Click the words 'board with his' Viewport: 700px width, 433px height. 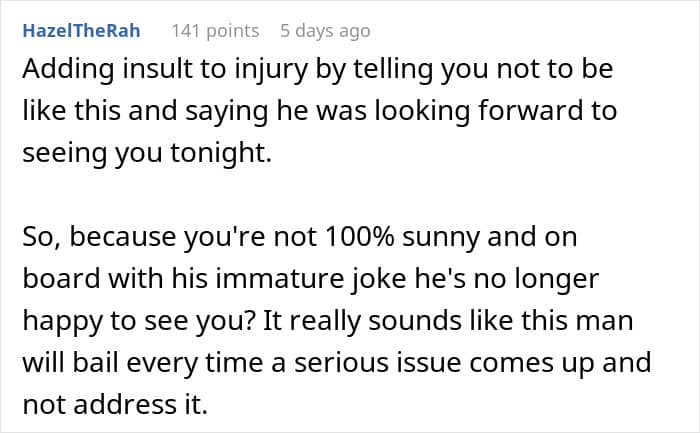point(116,279)
